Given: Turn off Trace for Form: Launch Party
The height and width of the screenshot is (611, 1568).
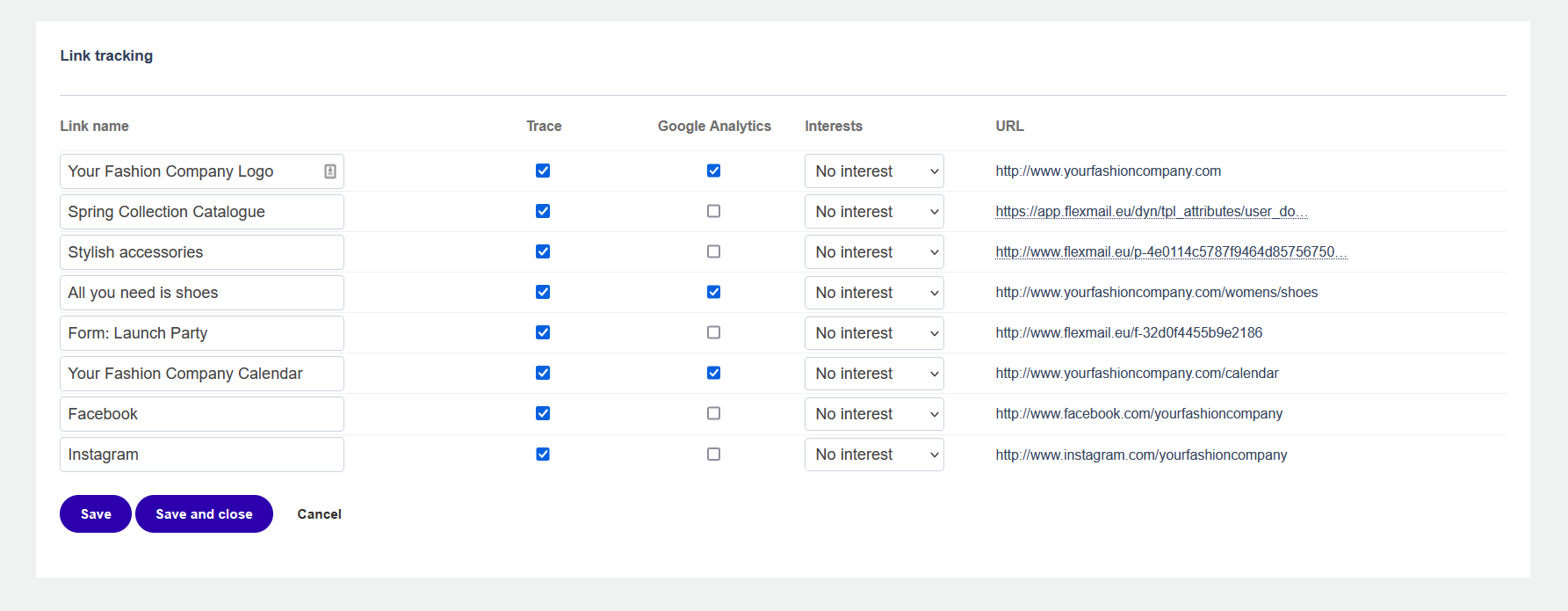Looking at the screenshot, I should (x=543, y=332).
